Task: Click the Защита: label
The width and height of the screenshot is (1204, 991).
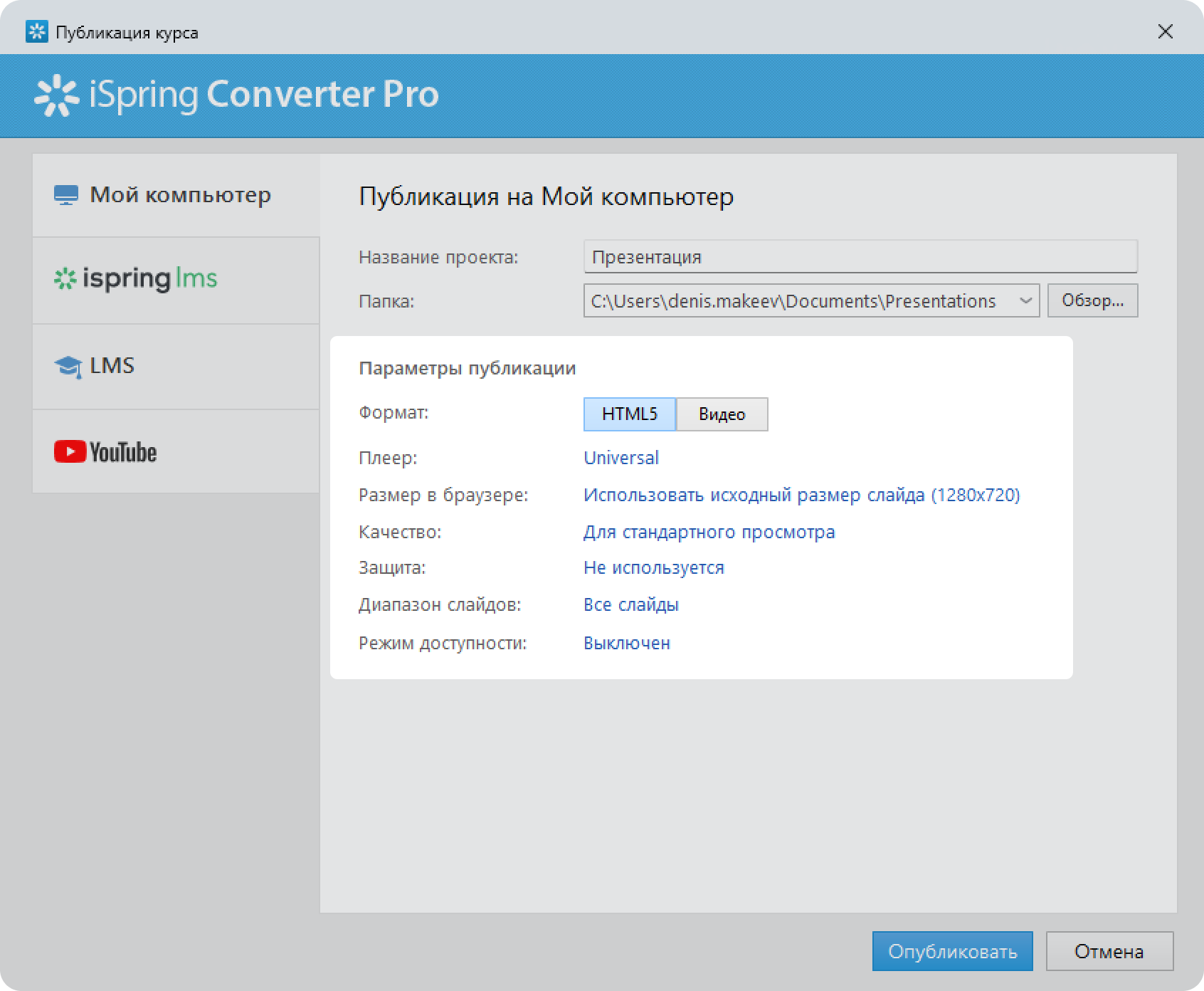Action: (392, 568)
